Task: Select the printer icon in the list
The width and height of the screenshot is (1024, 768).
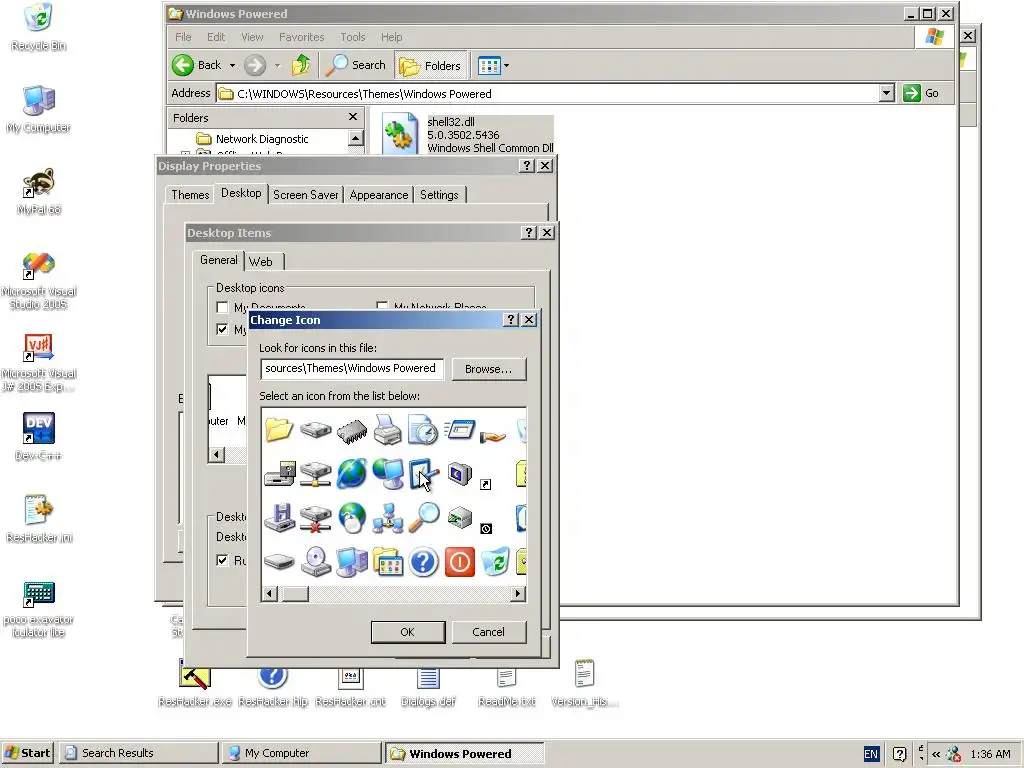Action: [x=388, y=430]
